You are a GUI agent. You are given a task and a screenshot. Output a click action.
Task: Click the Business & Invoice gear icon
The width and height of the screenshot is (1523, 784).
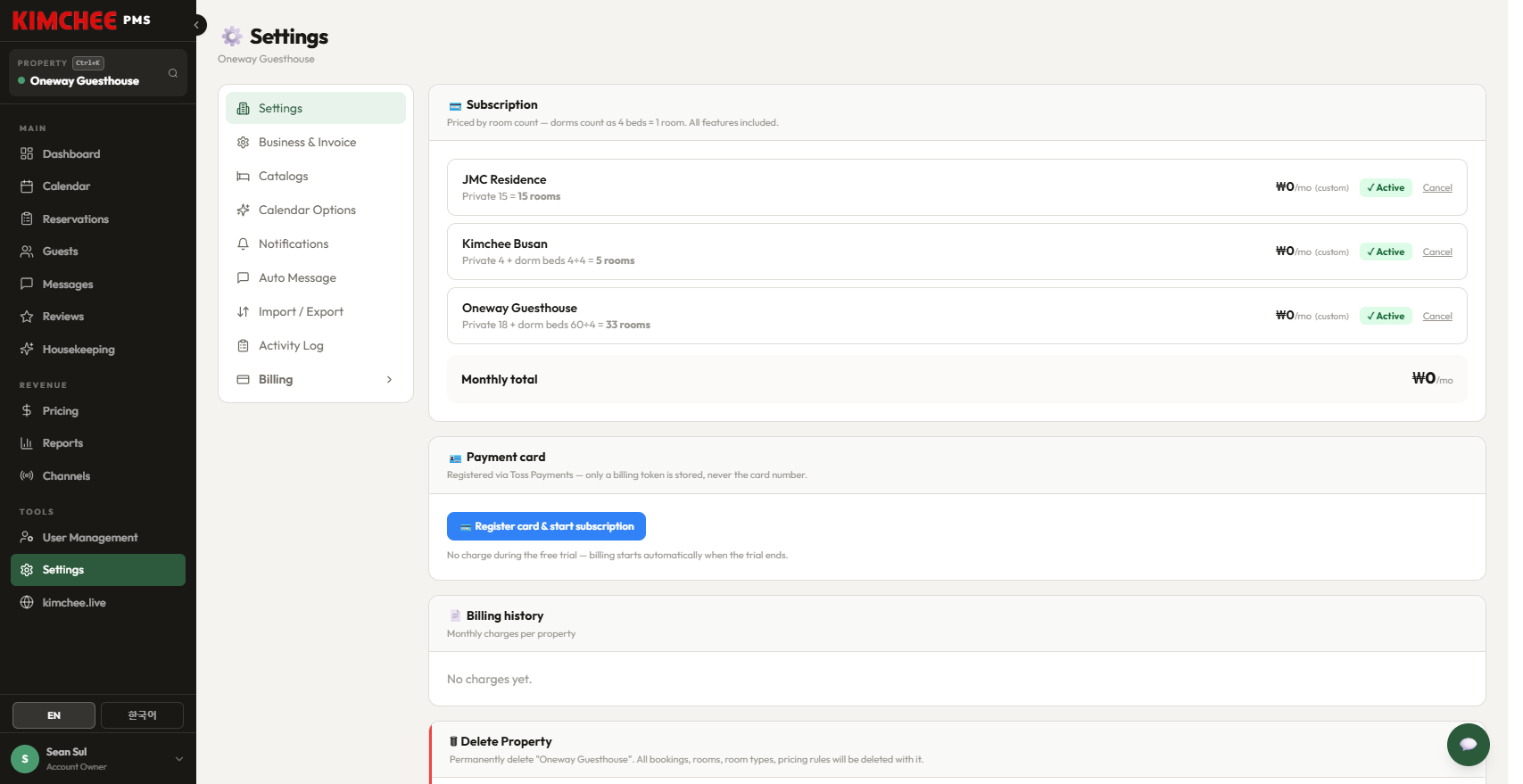tap(243, 142)
